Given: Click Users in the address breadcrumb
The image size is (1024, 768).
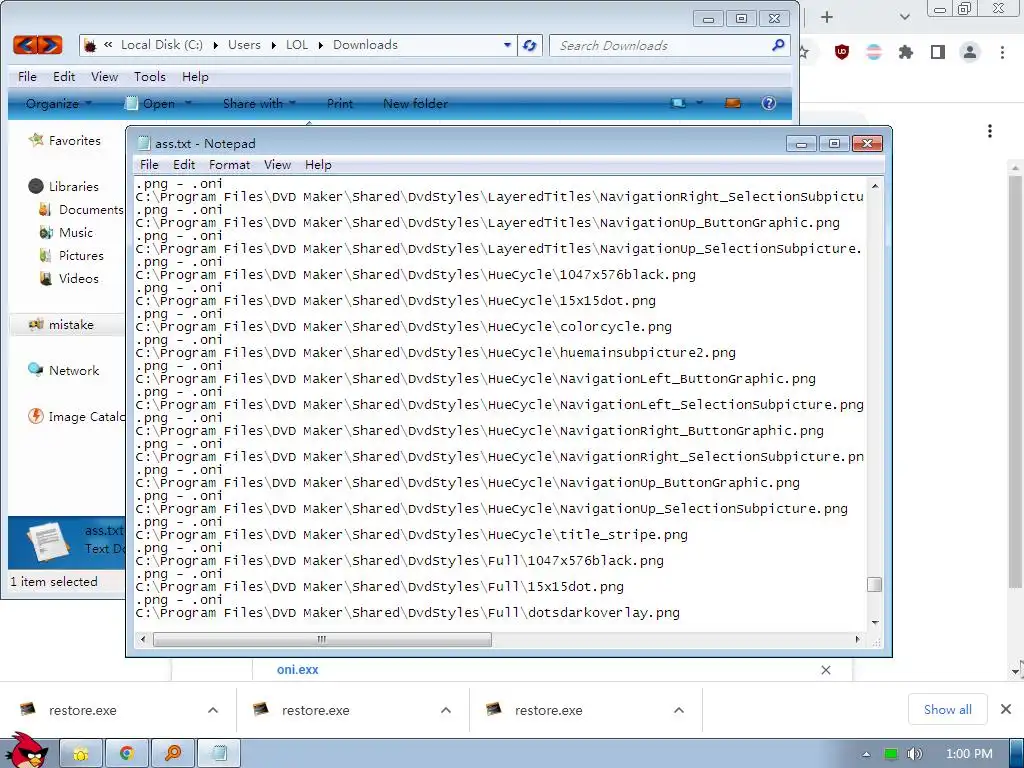Looking at the screenshot, I should point(244,44).
